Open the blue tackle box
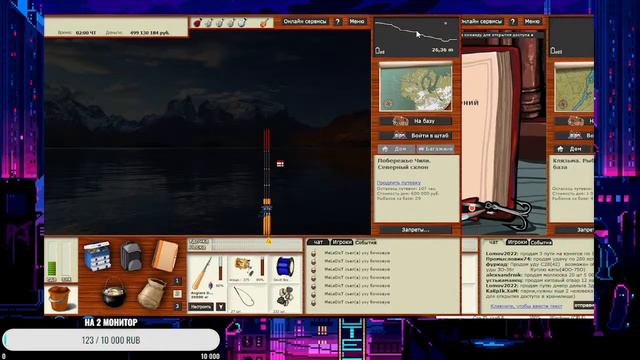Screen dimensions: 640x360 coord(97,256)
